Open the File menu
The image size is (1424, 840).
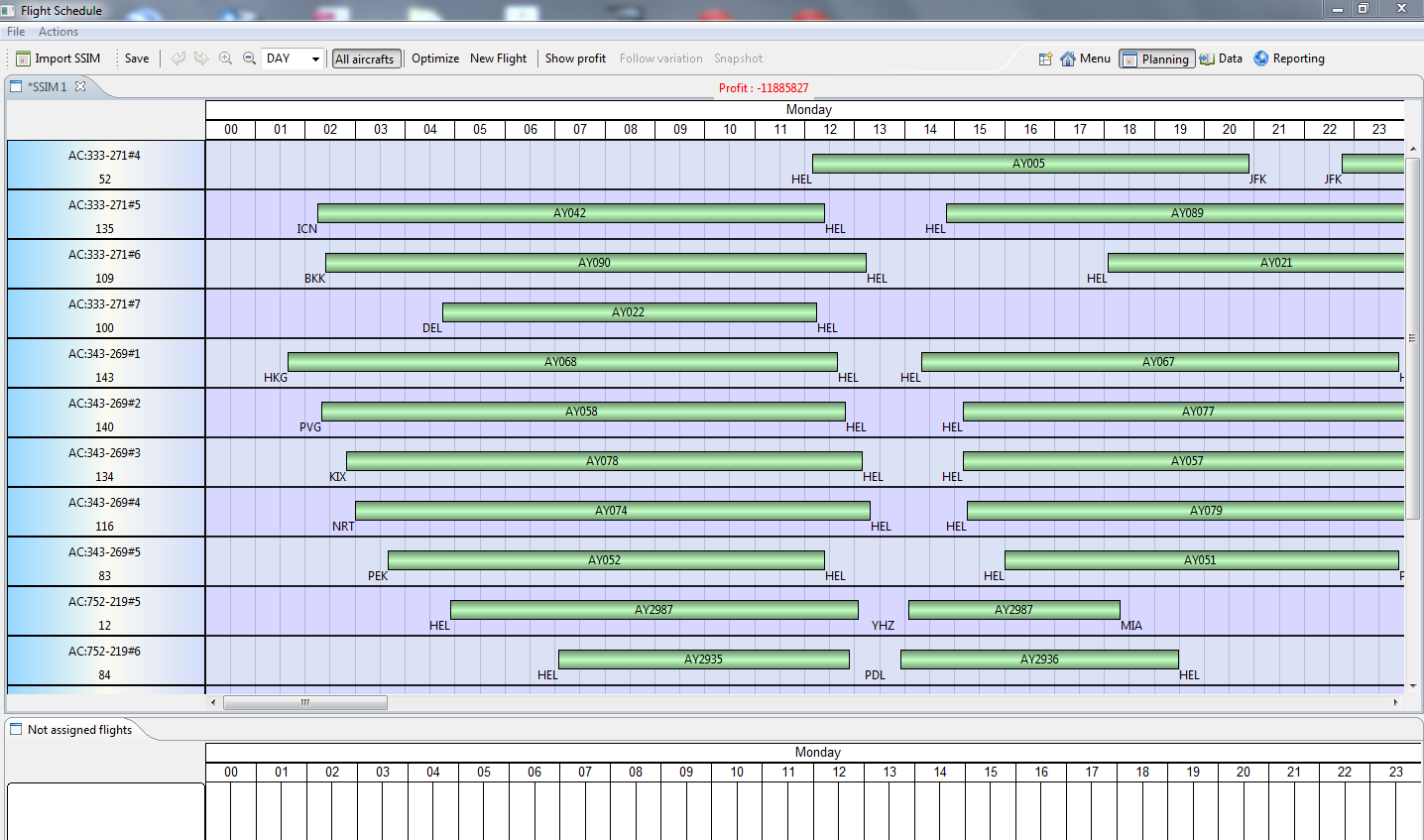16,32
